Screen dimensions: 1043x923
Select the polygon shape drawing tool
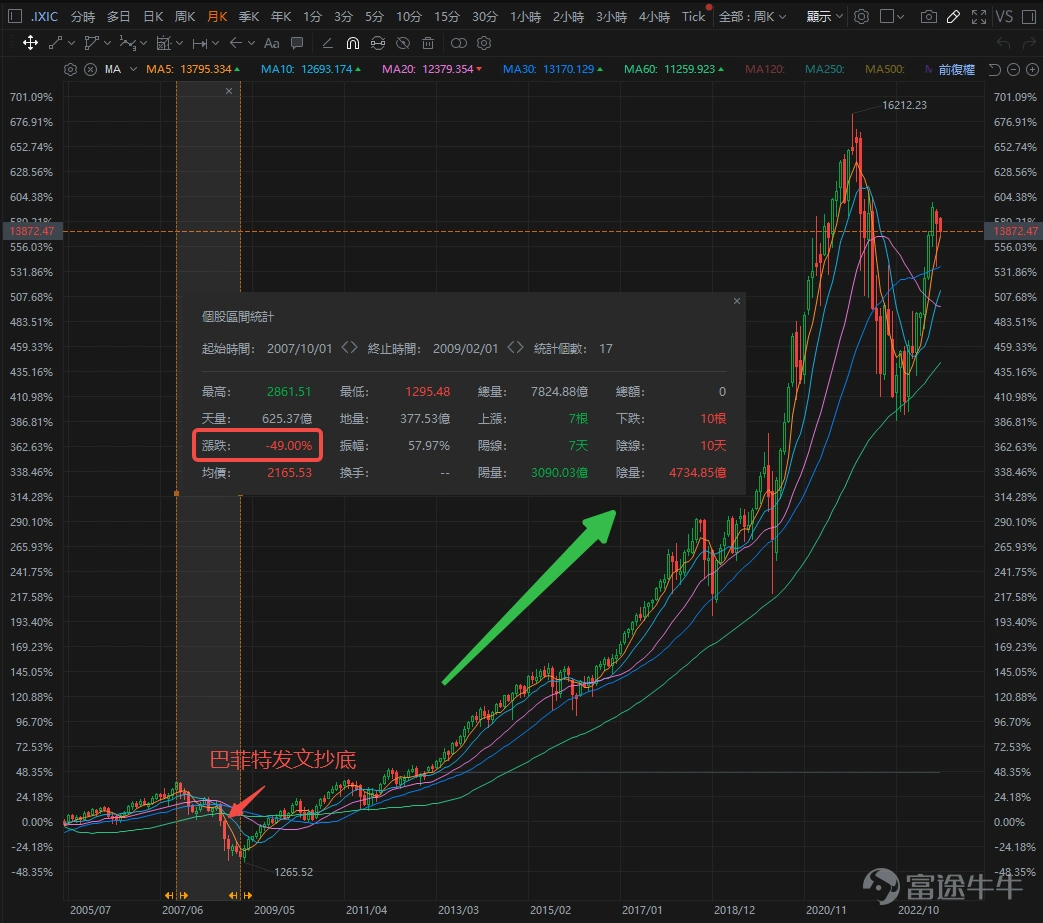[92, 43]
